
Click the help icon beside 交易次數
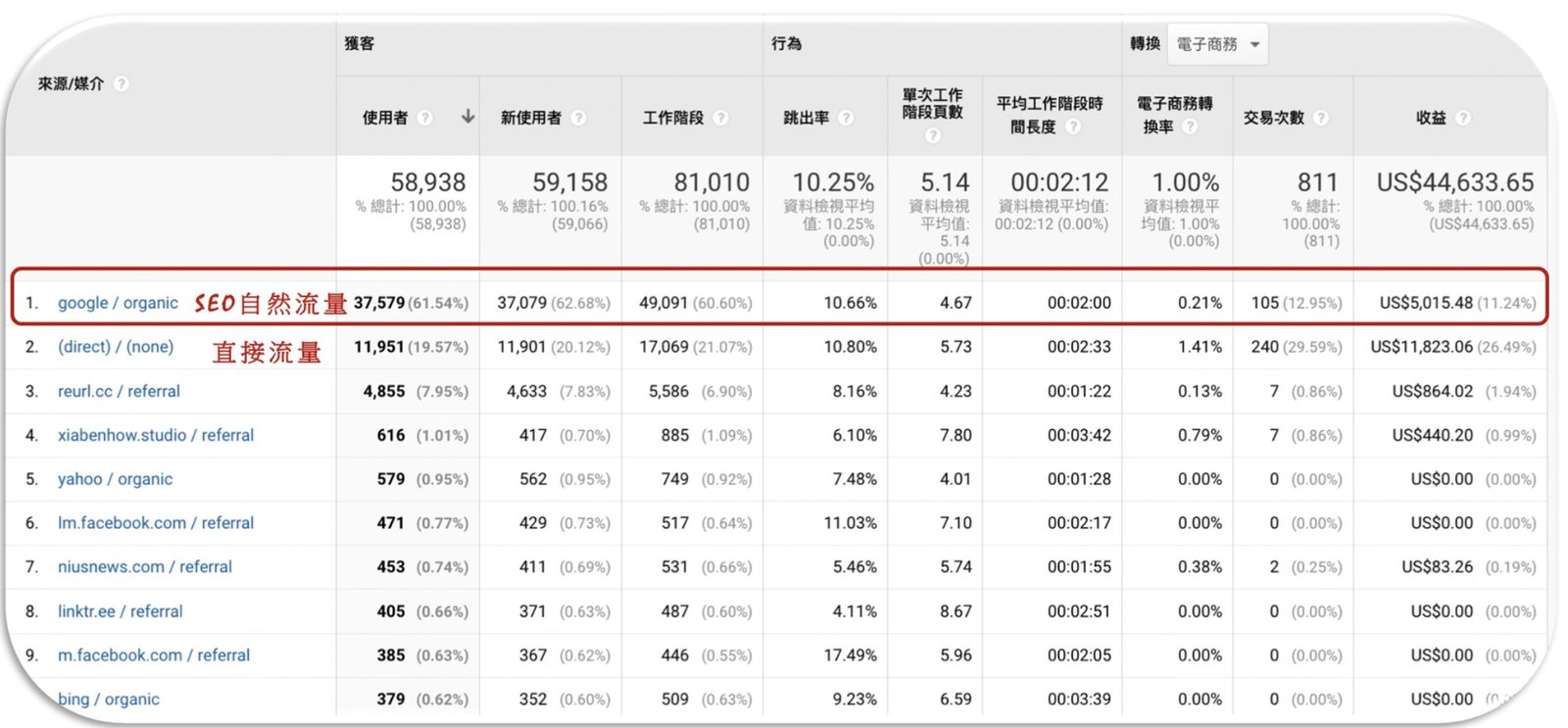1321,118
